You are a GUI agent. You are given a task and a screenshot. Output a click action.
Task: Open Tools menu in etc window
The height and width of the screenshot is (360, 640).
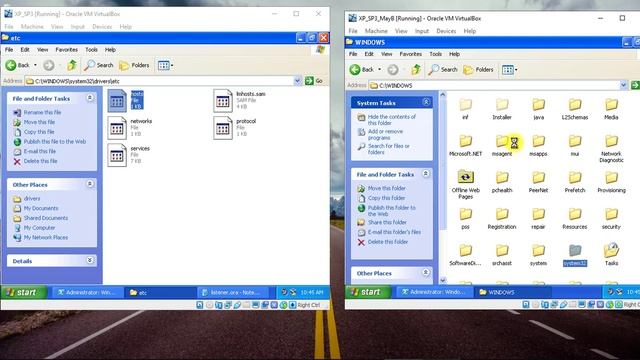click(x=91, y=50)
